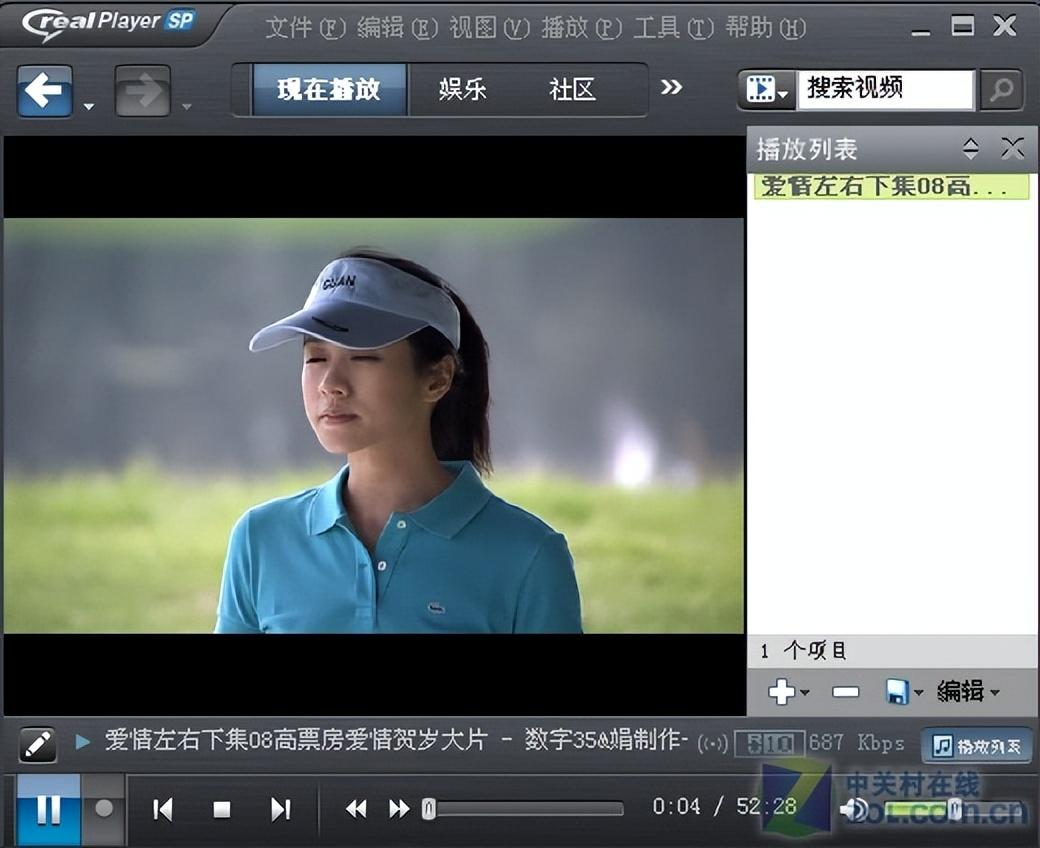Skip to the previous track
This screenshot has width=1040, height=848.
pyautogui.click(x=163, y=809)
